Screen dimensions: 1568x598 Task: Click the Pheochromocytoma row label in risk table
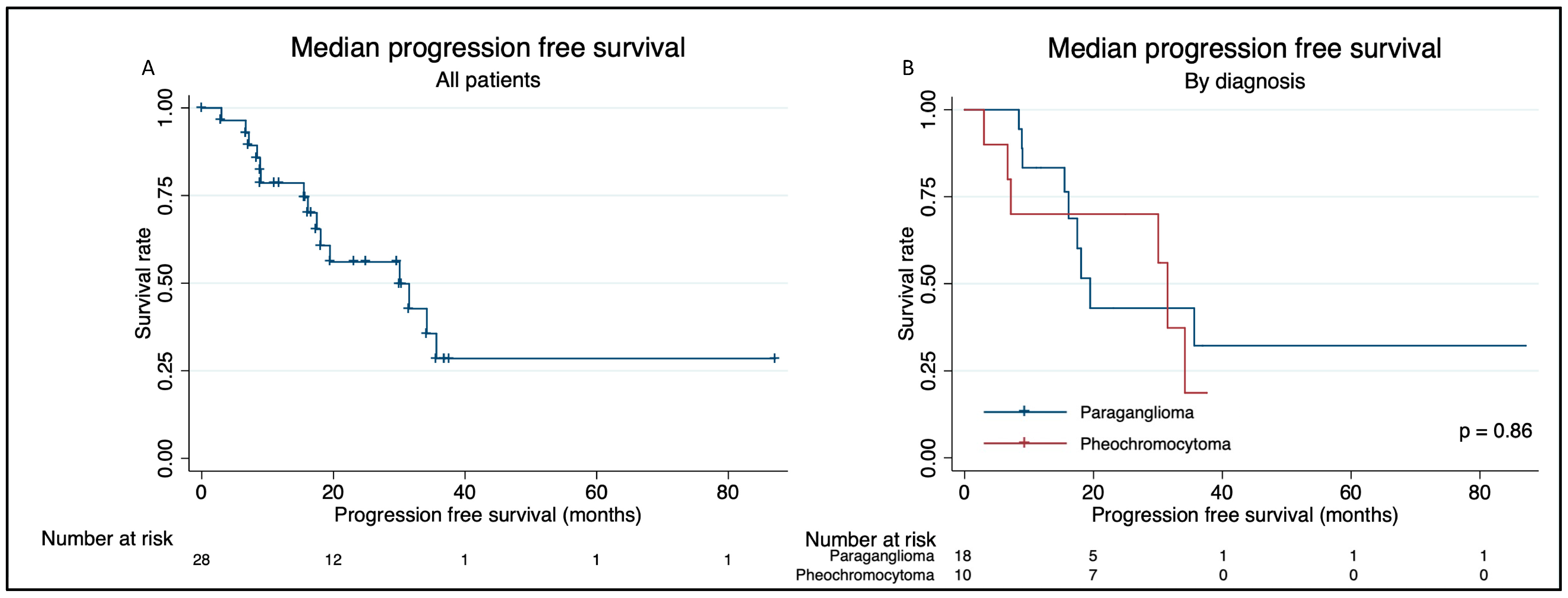click(864, 575)
